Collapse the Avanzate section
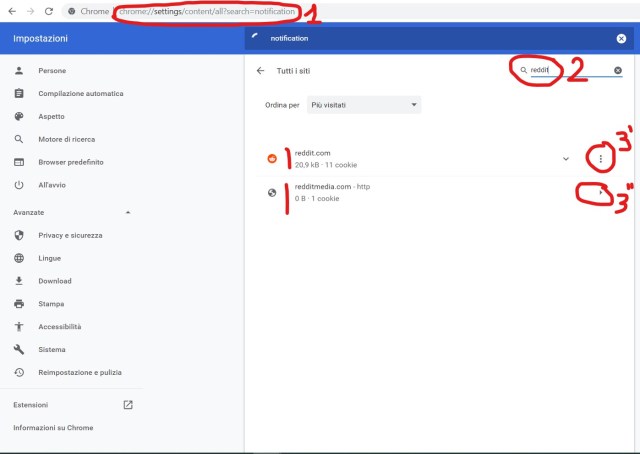The image size is (640, 454). pyautogui.click(x=127, y=213)
